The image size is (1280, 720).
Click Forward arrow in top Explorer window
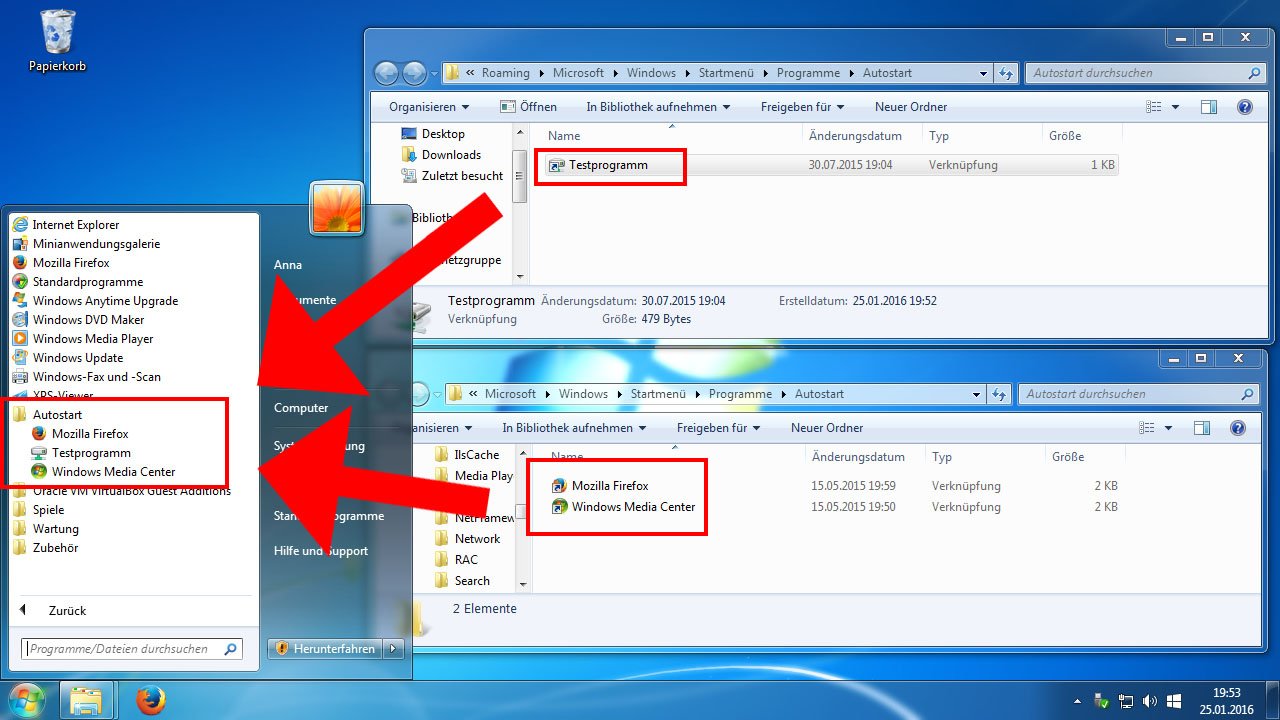(x=414, y=73)
